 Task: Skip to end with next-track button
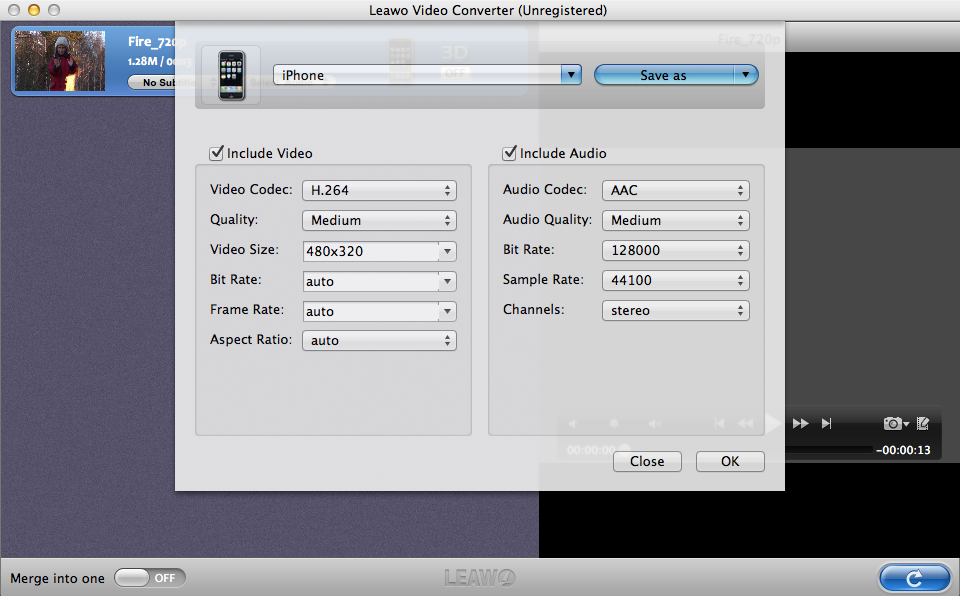click(827, 423)
